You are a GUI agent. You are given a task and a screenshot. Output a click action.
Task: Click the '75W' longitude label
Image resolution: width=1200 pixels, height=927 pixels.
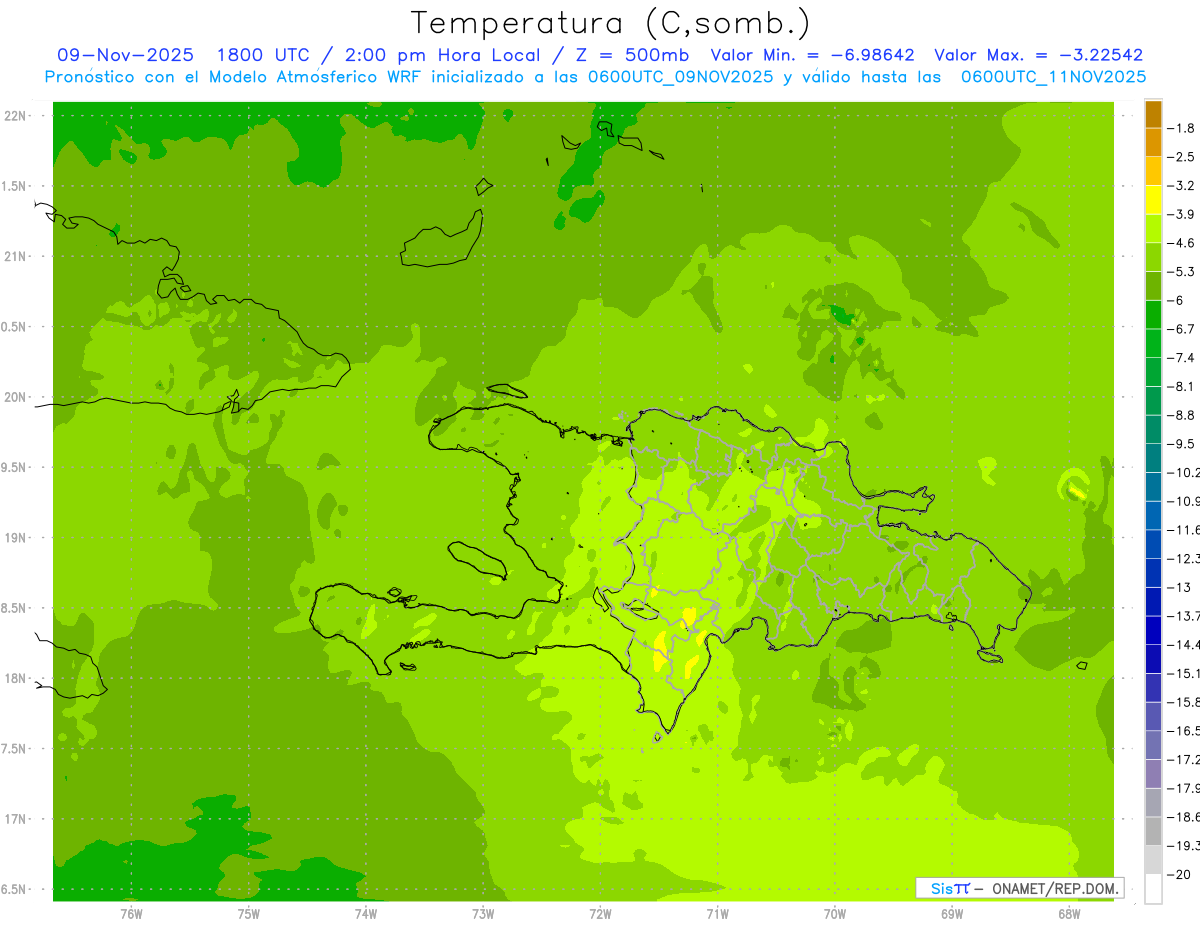pyautogui.click(x=248, y=914)
